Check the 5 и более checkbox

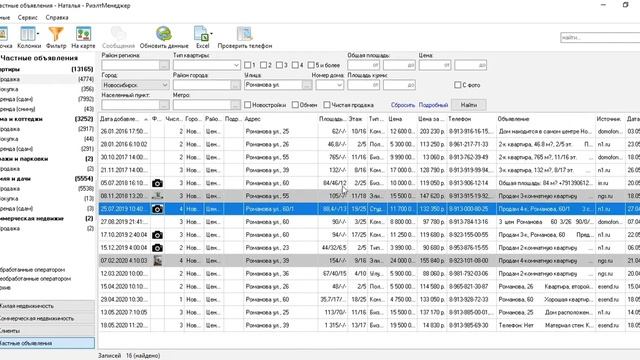(x=311, y=65)
